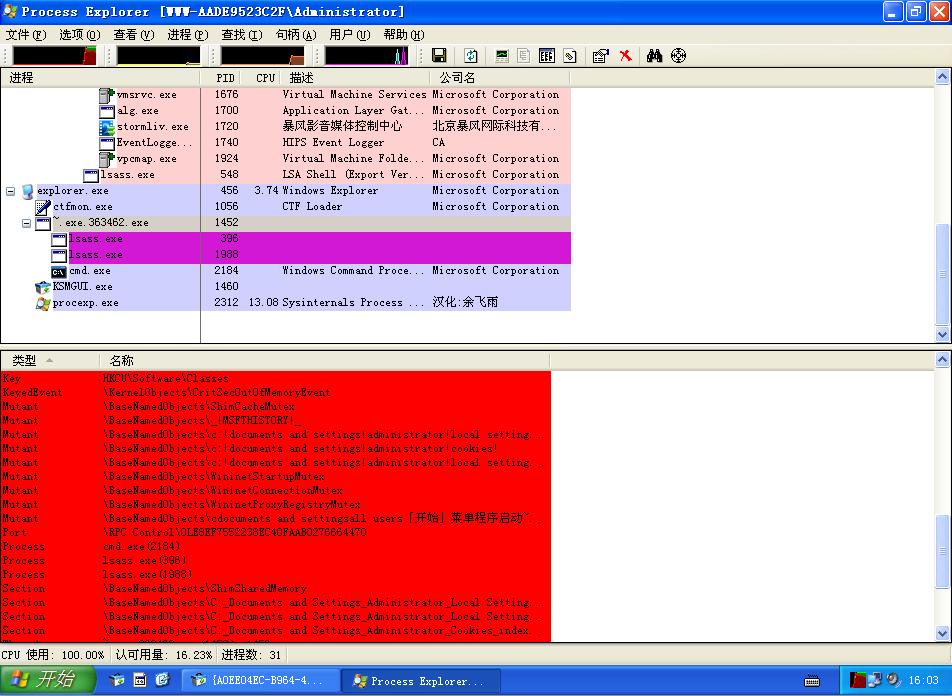Click the Save floppy disk toolbar icon

click(x=439, y=56)
